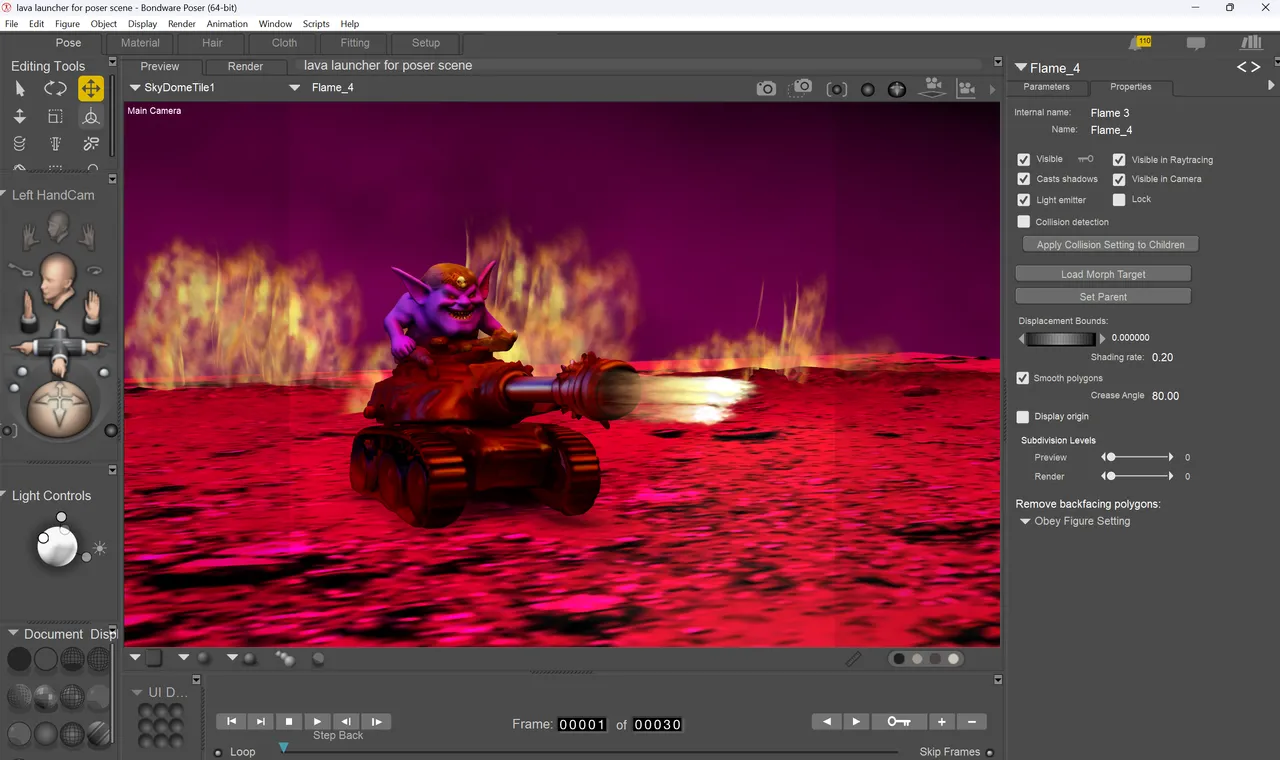Image resolution: width=1280 pixels, height=760 pixels.
Task: Toggle the Light emitter checkbox
Action: pos(1023,200)
